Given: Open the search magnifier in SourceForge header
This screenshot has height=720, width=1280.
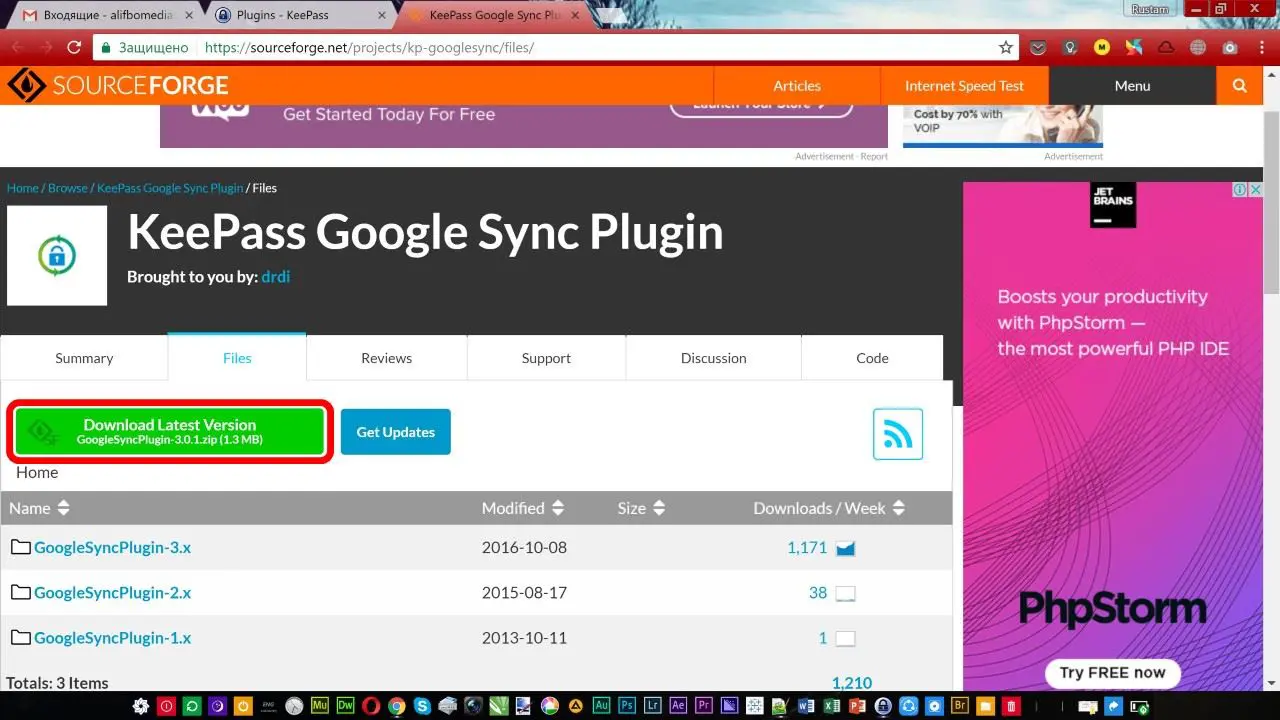Looking at the screenshot, I should (x=1240, y=86).
